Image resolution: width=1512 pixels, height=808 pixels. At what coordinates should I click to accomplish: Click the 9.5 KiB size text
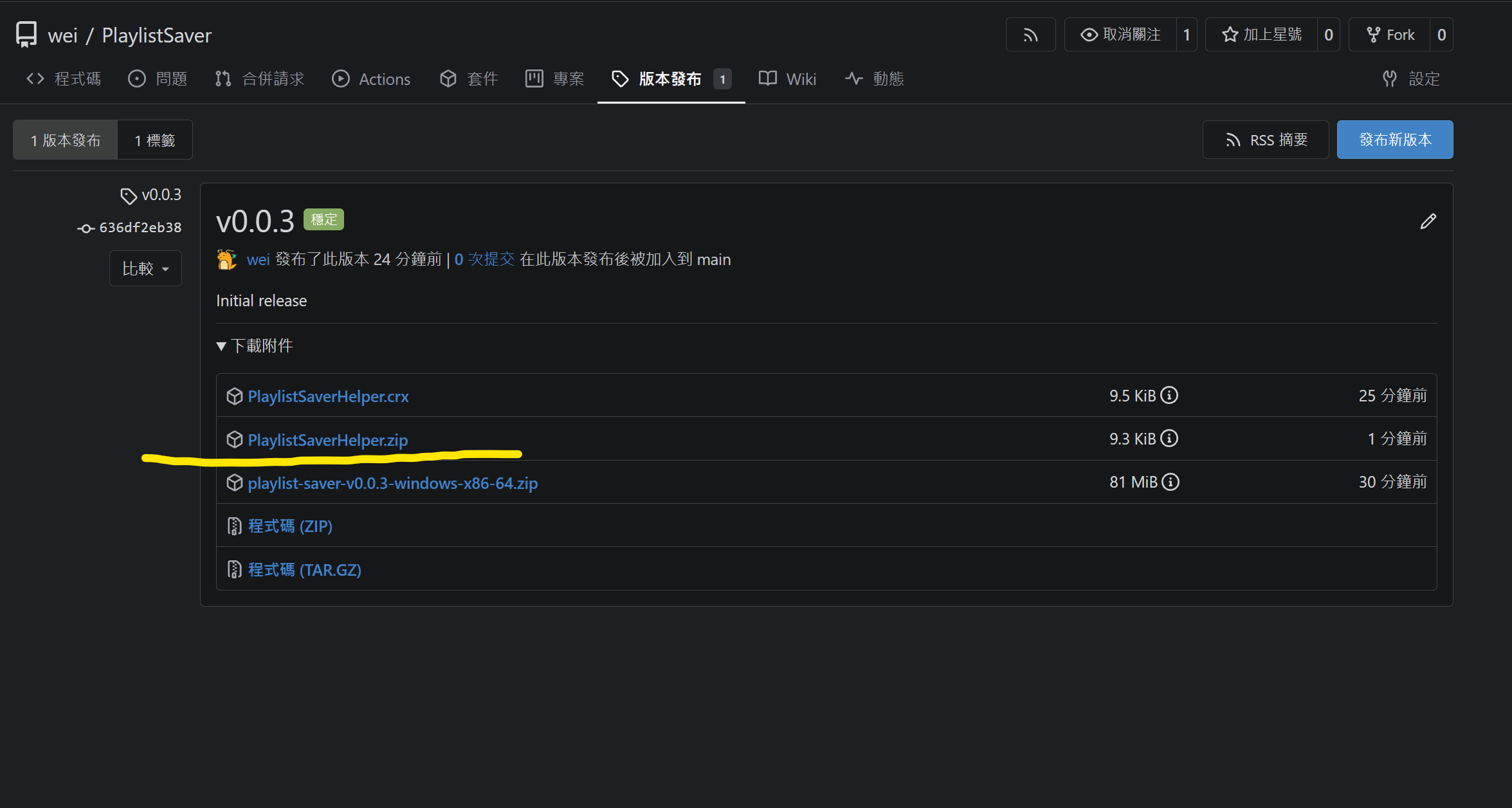[1133, 396]
